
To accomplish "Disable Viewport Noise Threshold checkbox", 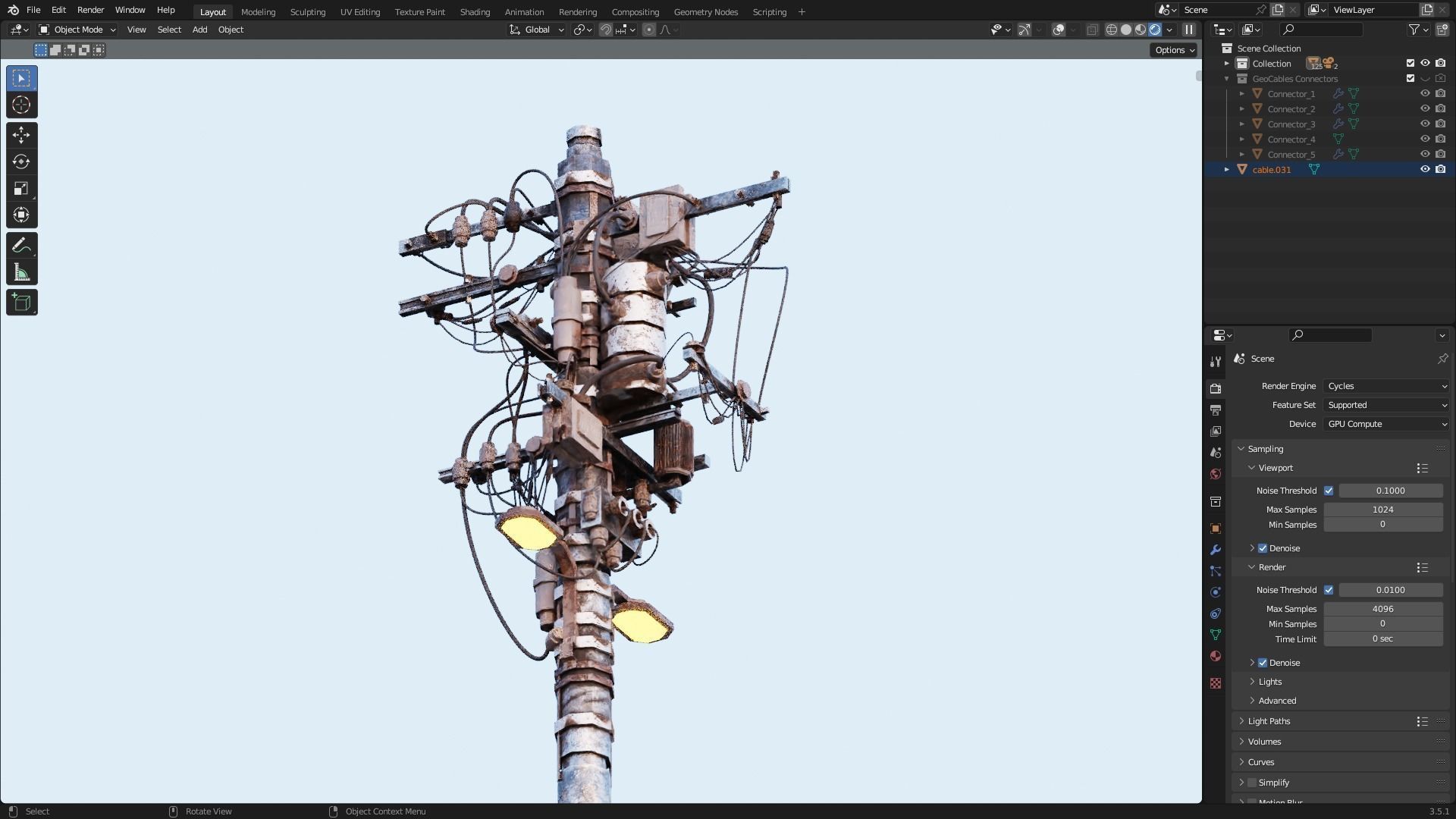I will 1329,491.
